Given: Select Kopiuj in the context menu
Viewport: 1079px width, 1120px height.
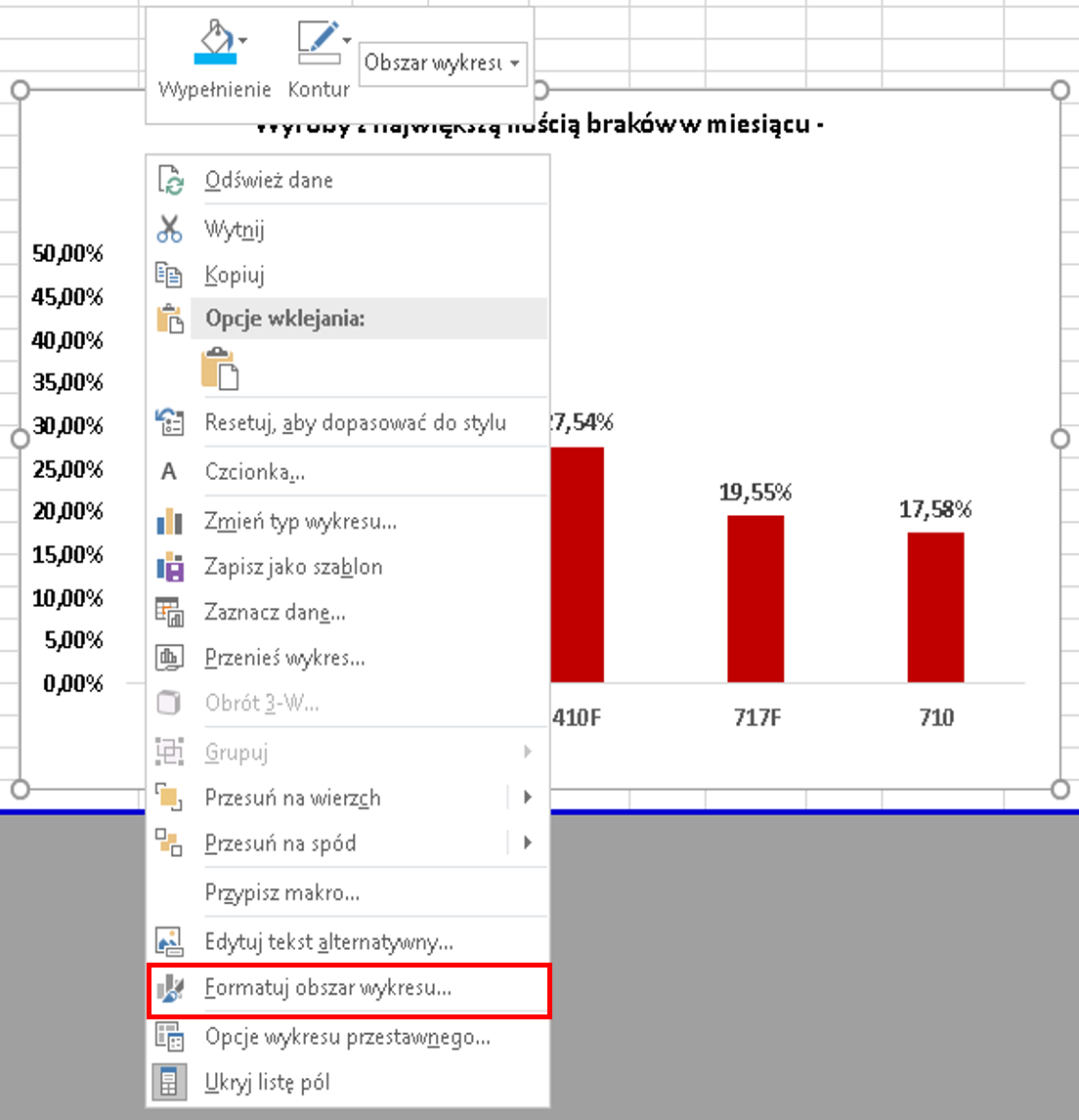Looking at the screenshot, I should (x=235, y=276).
